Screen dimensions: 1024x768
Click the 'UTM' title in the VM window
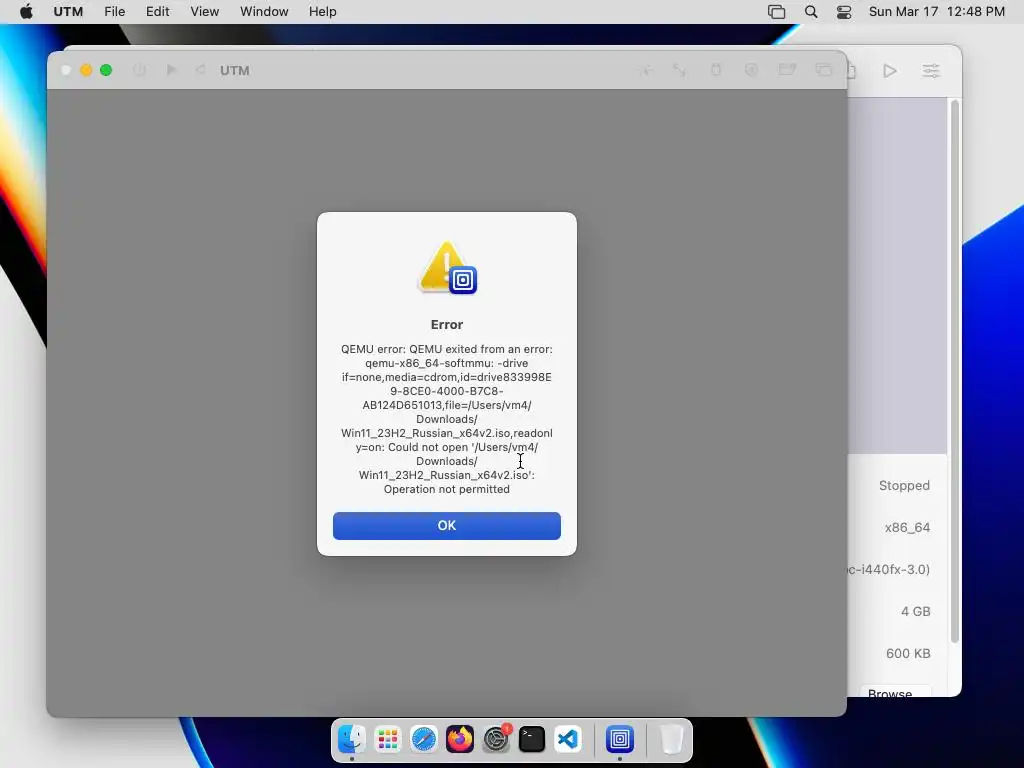(234, 71)
